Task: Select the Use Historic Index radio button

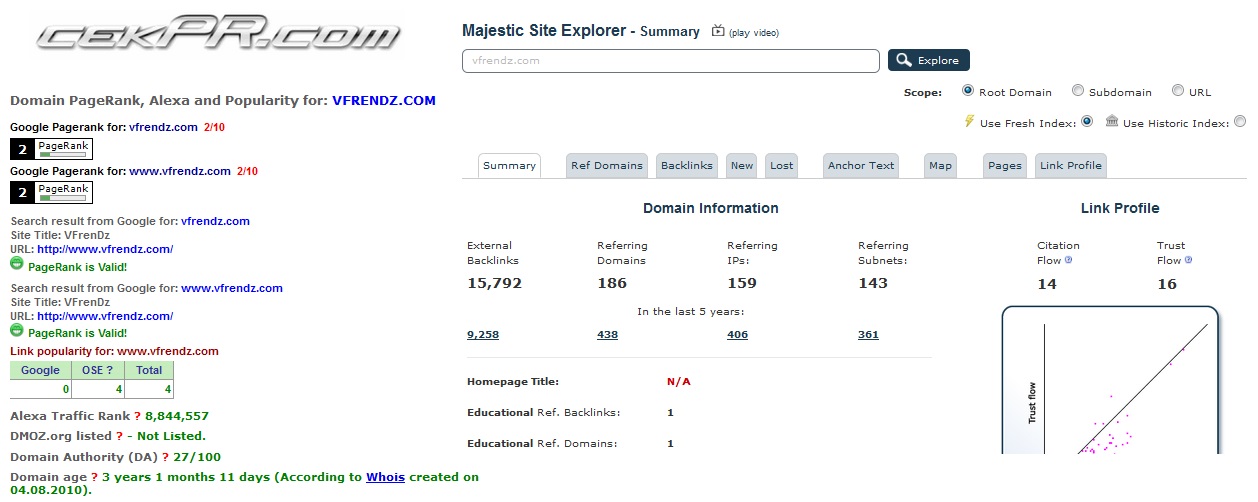Action: (1240, 122)
